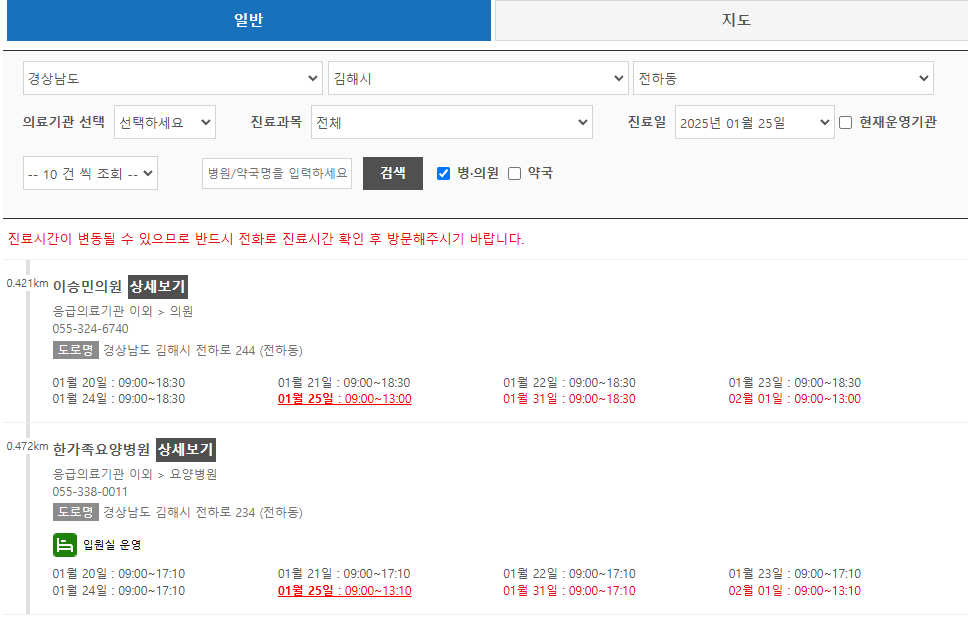The width and height of the screenshot is (968, 619).
Task: Click the 이승민의원 clinic name
Action: pyautogui.click(x=87, y=286)
